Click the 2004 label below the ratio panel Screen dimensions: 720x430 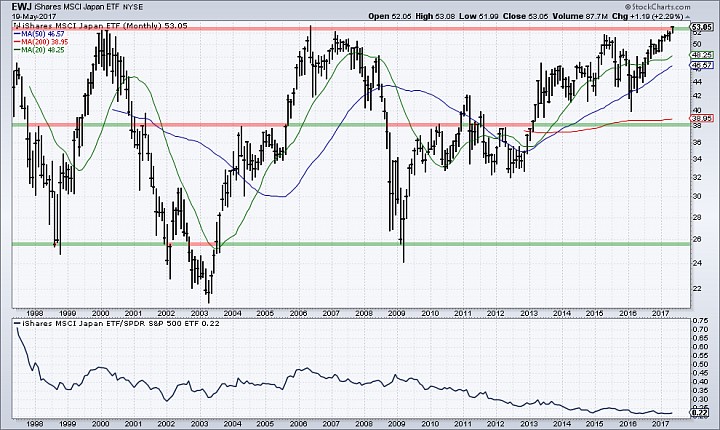[x=232, y=424]
